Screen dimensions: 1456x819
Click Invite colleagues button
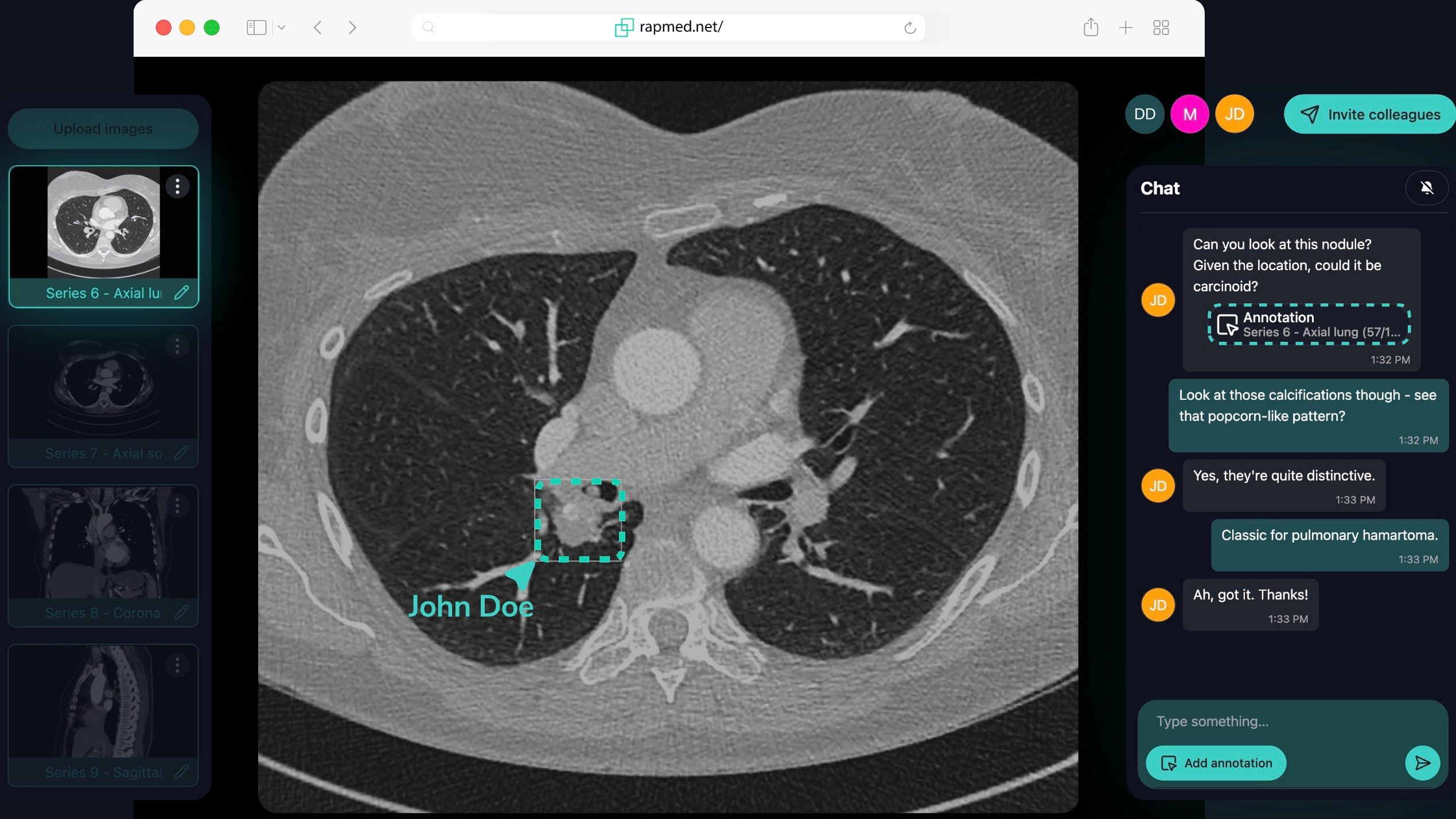coord(1370,114)
